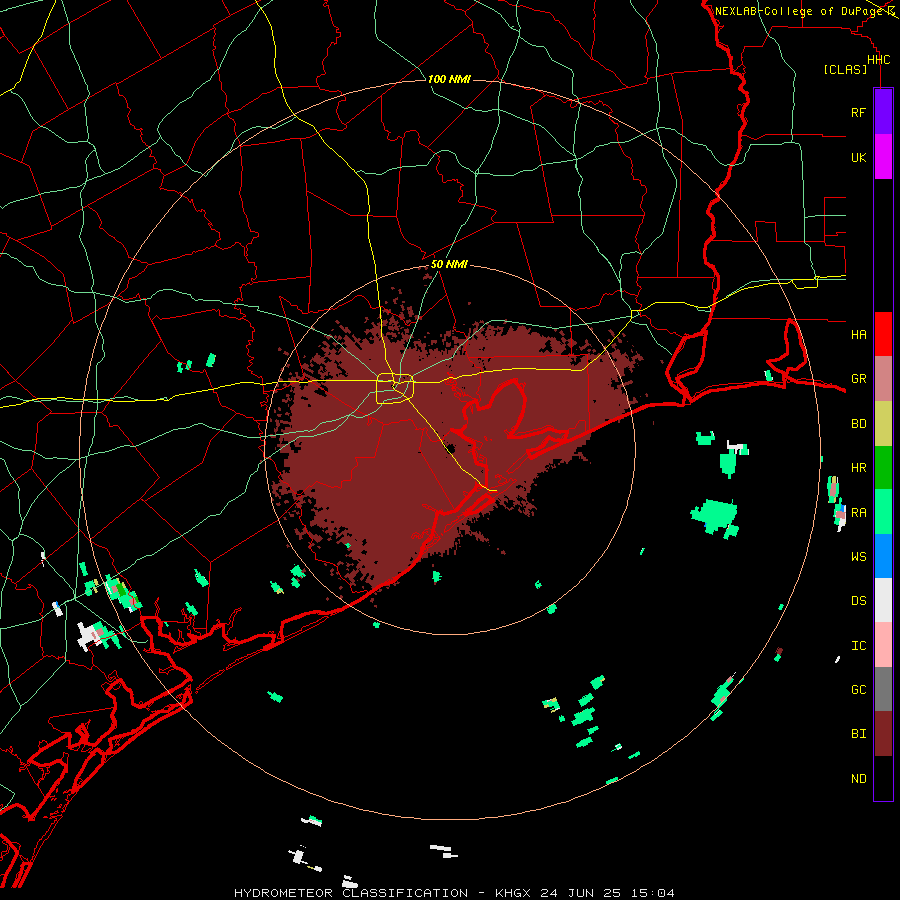The width and height of the screenshot is (900, 900).
Task: Click the large brown biological echo area
Action: click(x=436, y=448)
